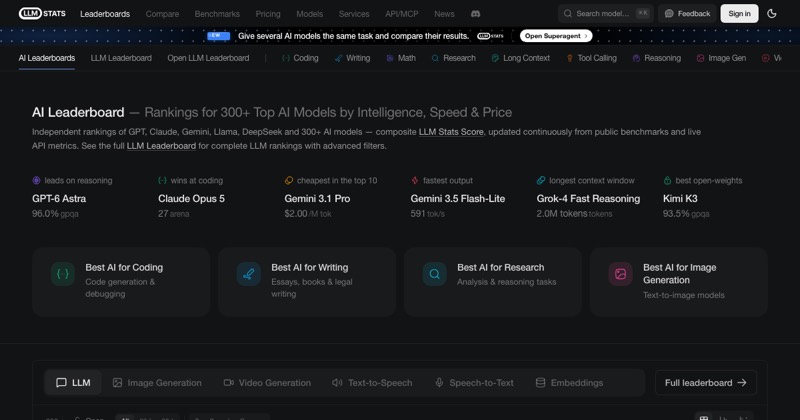Follow the LLM Stats Score link
Viewport: 800px width, 420px height.
click(x=451, y=132)
